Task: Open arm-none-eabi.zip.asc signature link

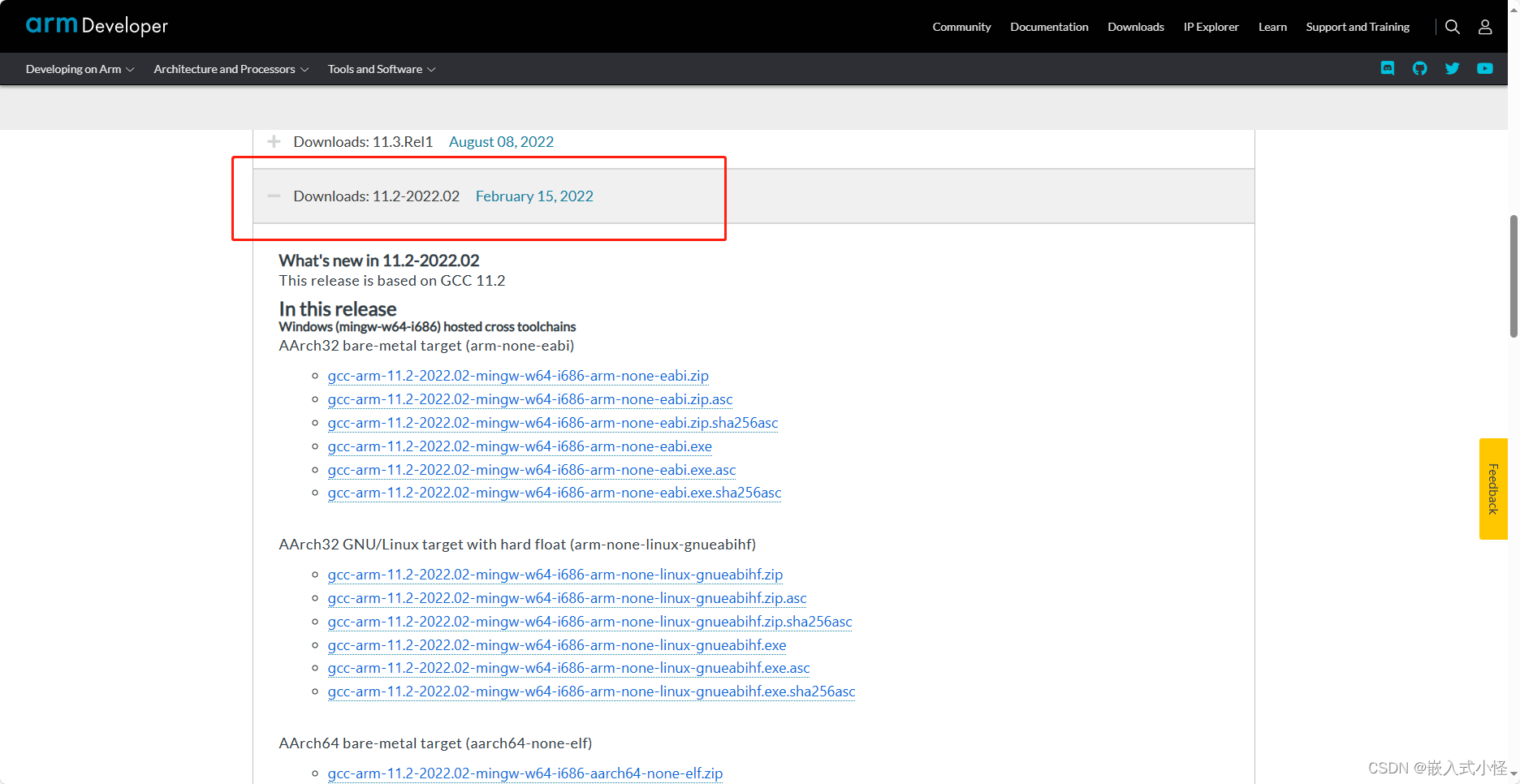Action: 530,399
